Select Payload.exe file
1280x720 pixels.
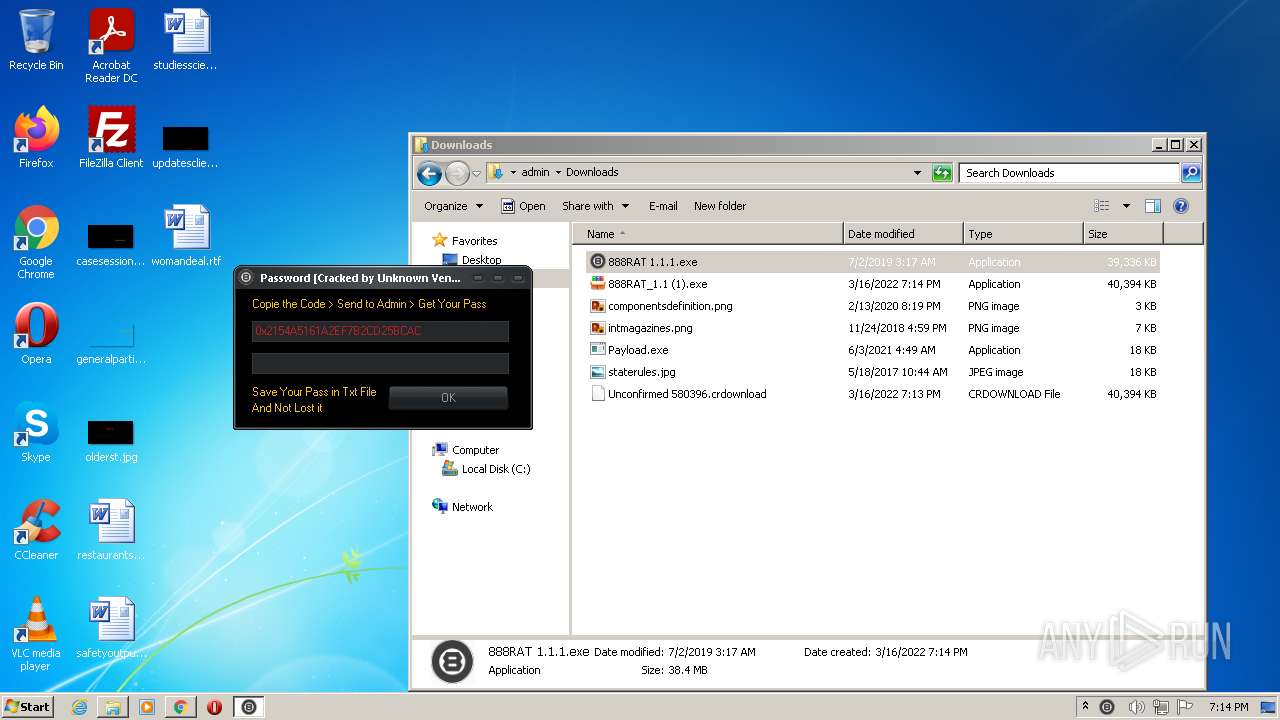point(872,350)
